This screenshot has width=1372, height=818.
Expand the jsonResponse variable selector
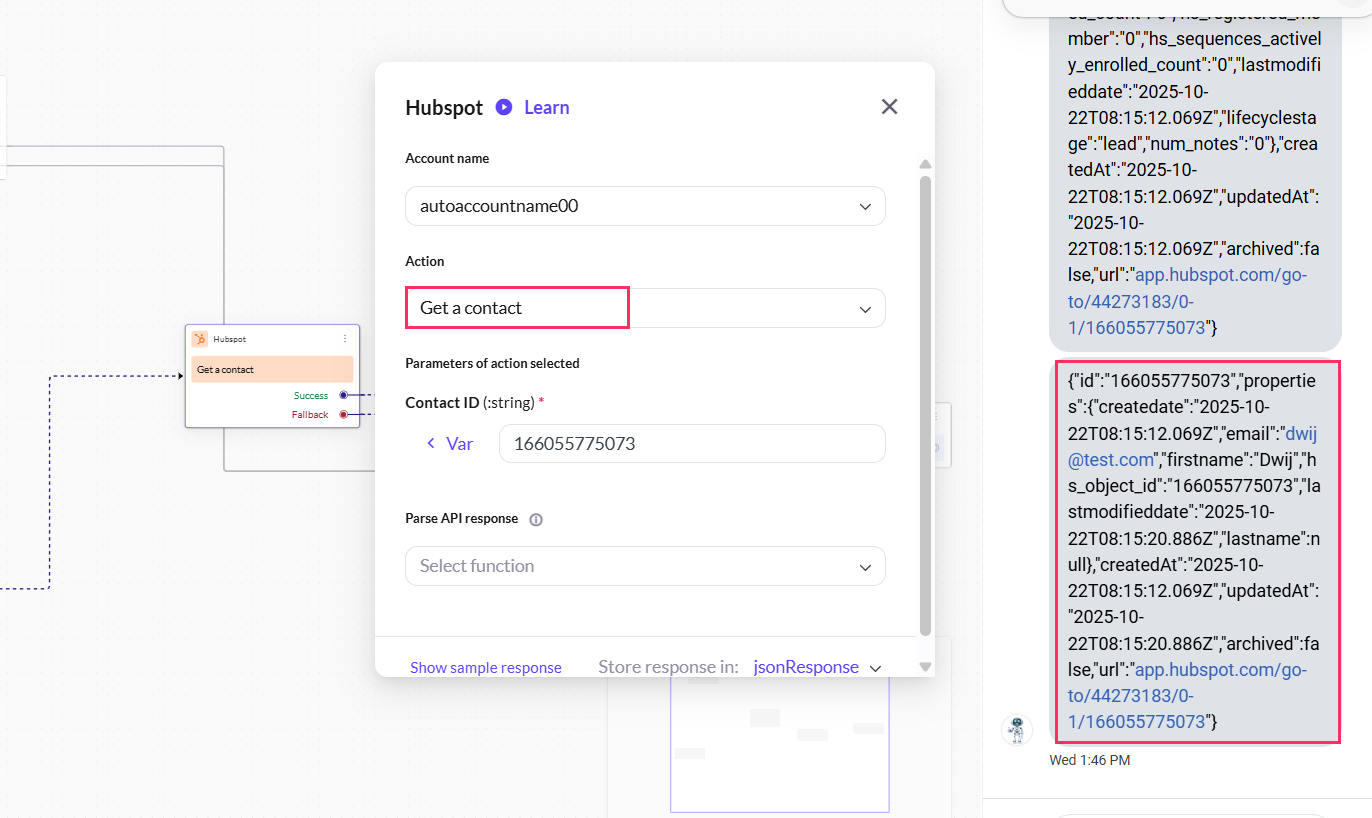click(x=876, y=668)
